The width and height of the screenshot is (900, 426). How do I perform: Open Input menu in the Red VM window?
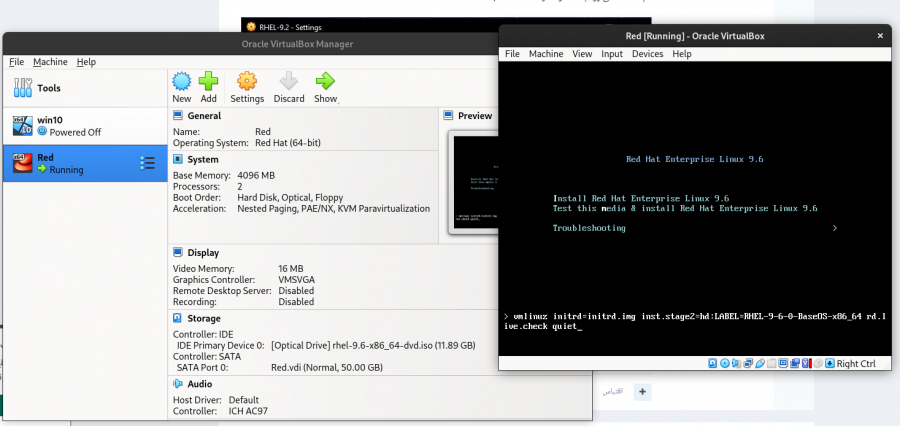click(x=612, y=53)
